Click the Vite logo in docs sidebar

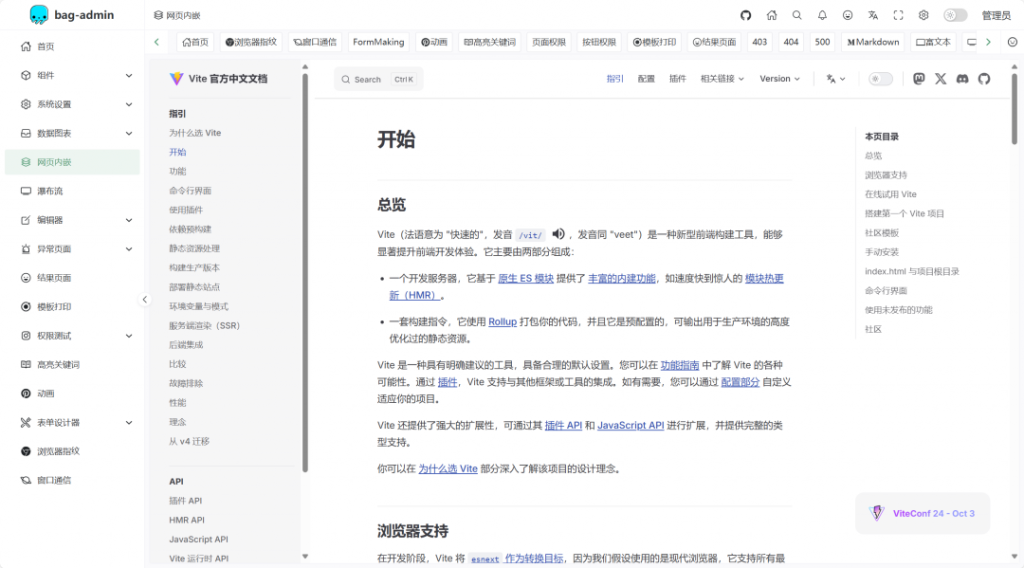(176, 78)
